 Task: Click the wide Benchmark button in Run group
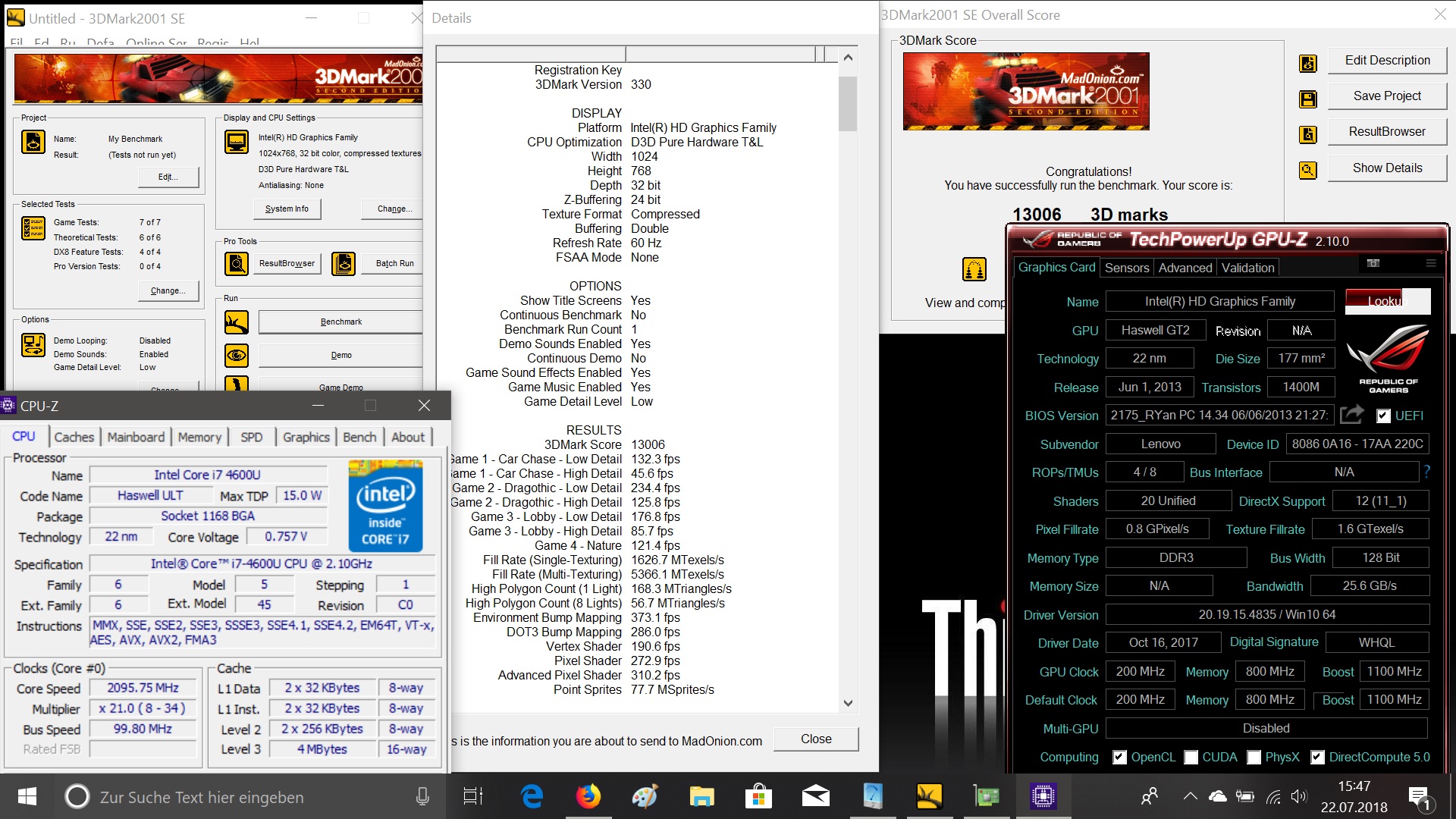click(340, 322)
